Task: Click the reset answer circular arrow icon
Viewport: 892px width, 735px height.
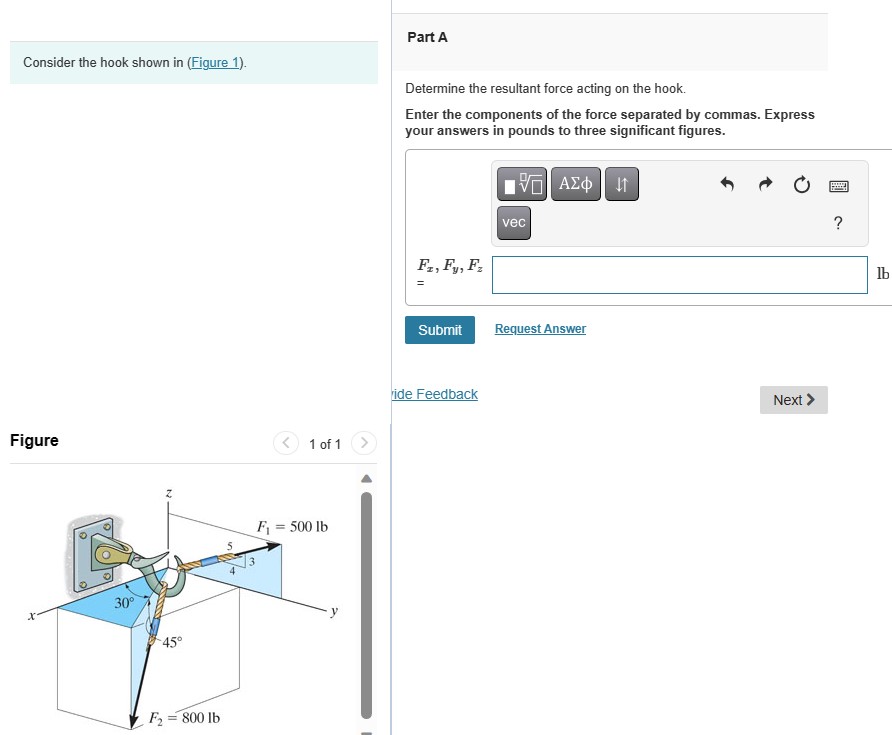Action: tap(801, 185)
